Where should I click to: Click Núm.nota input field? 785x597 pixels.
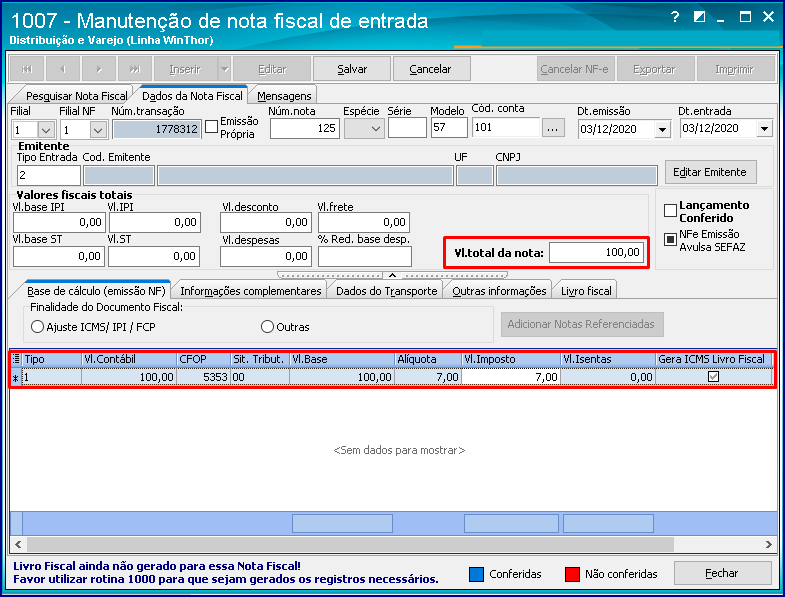click(305, 128)
